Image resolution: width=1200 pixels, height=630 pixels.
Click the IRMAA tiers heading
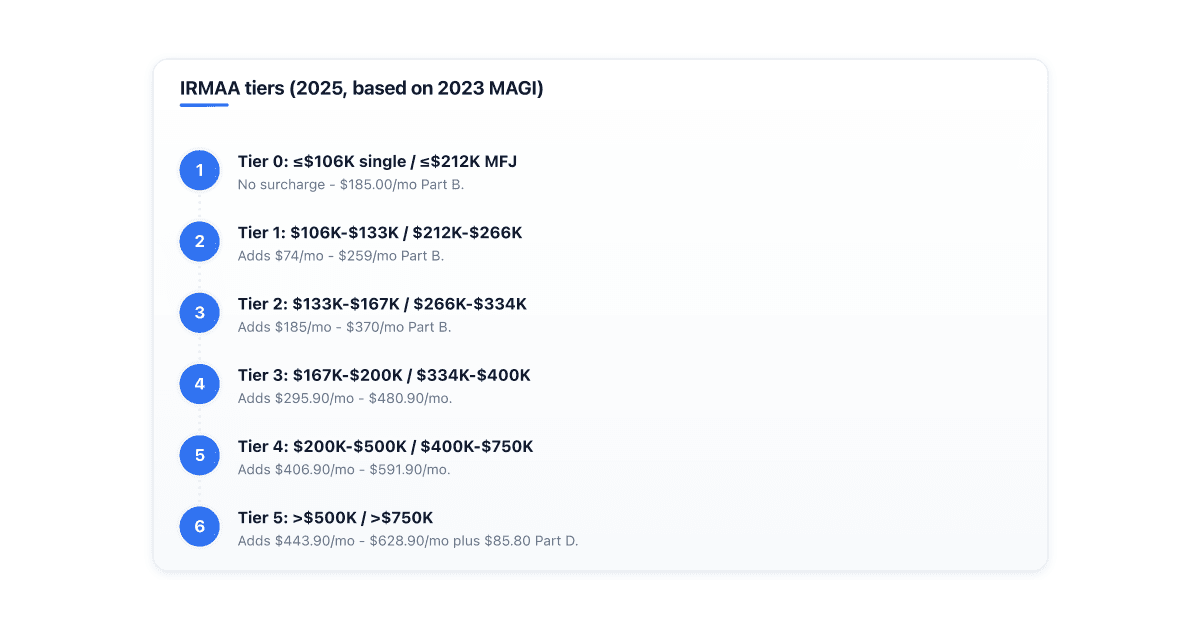click(362, 88)
